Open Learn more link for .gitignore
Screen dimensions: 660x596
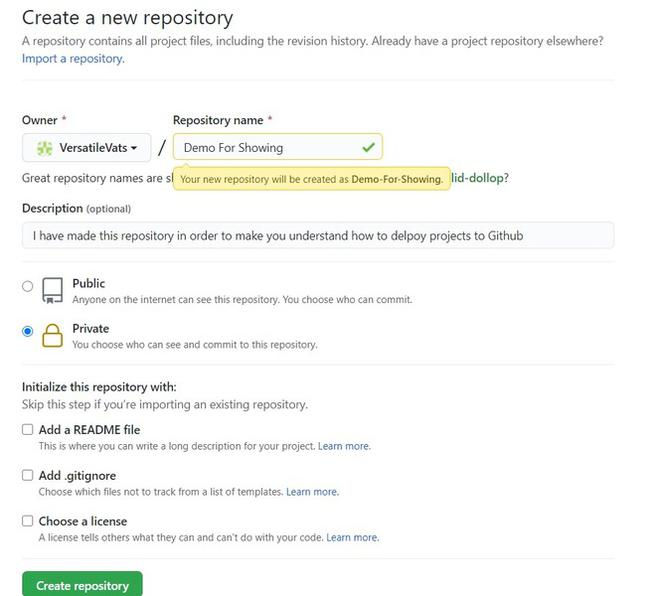[x=312, y=492]
